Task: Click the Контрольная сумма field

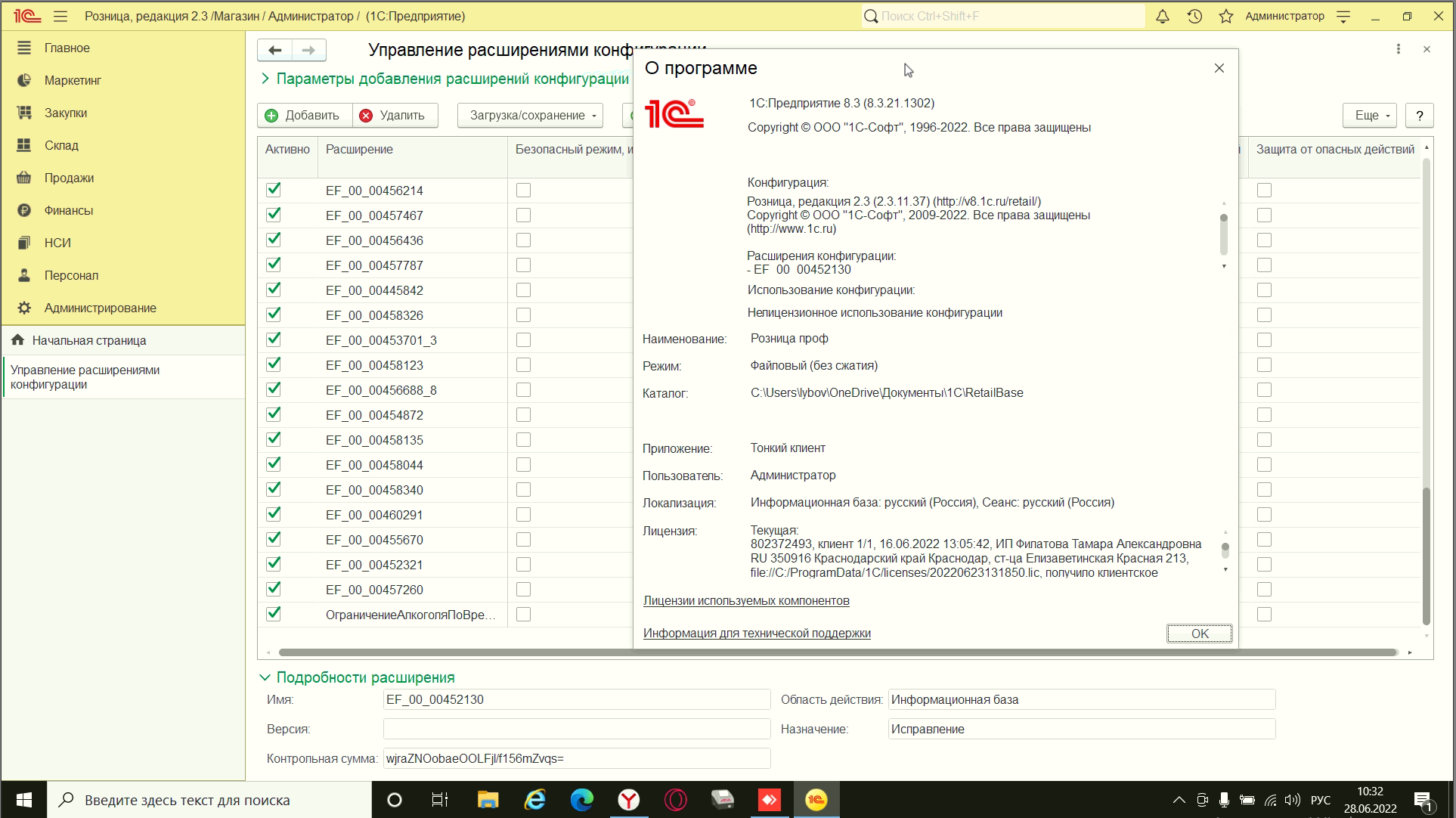Action: [577, 758]
